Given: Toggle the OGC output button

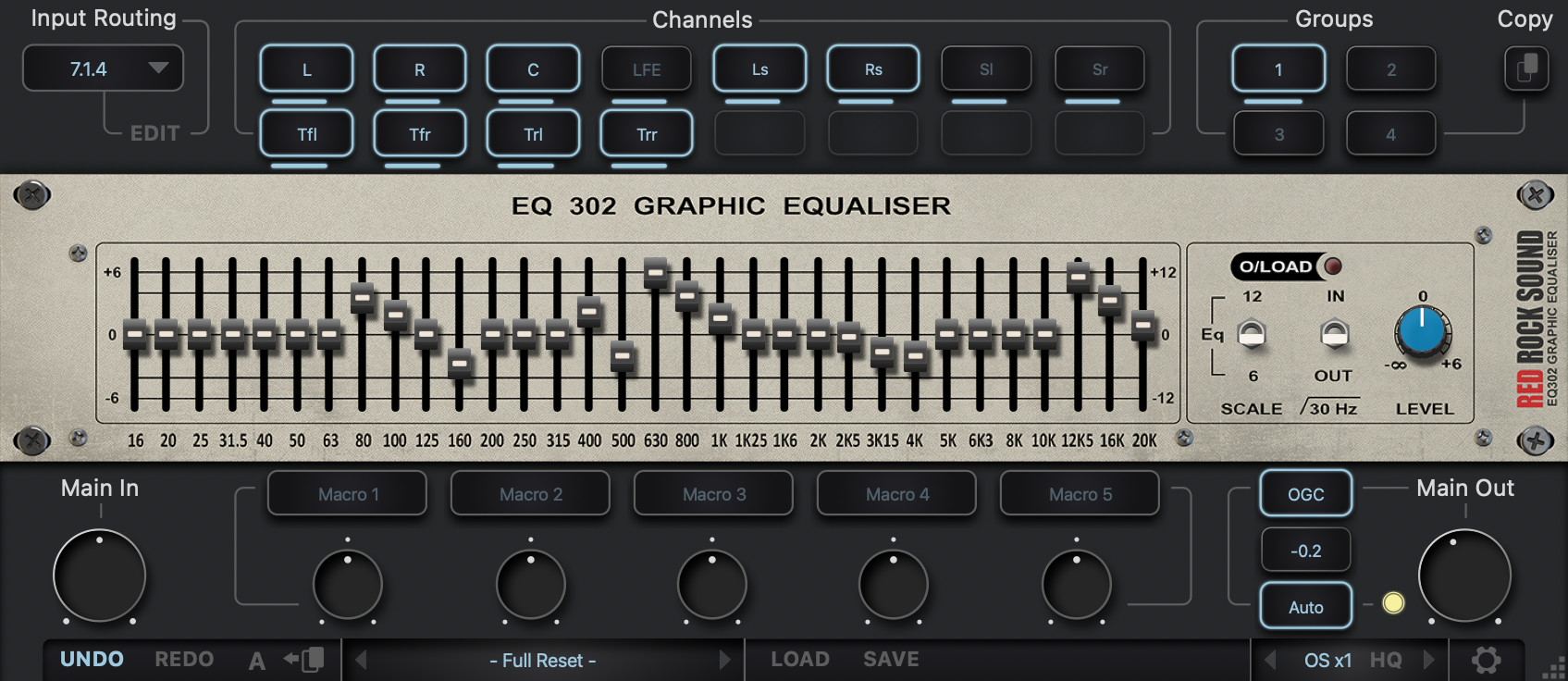Looking at the screenshot, I should point(1305,494).
